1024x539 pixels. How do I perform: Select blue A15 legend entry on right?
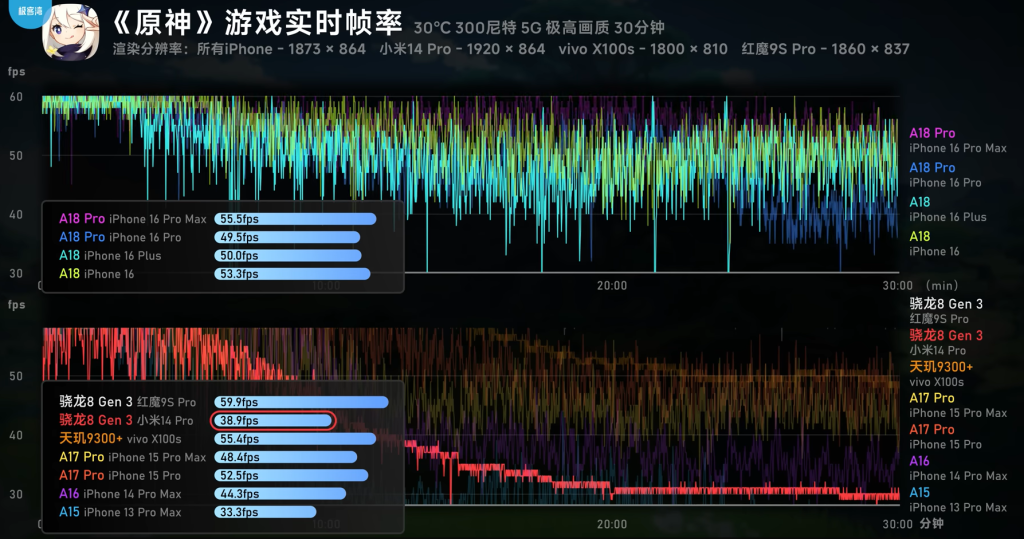pos(957,500)
